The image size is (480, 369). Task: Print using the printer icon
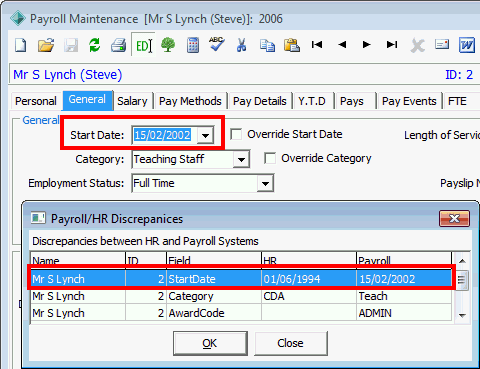tap(119, 45)
